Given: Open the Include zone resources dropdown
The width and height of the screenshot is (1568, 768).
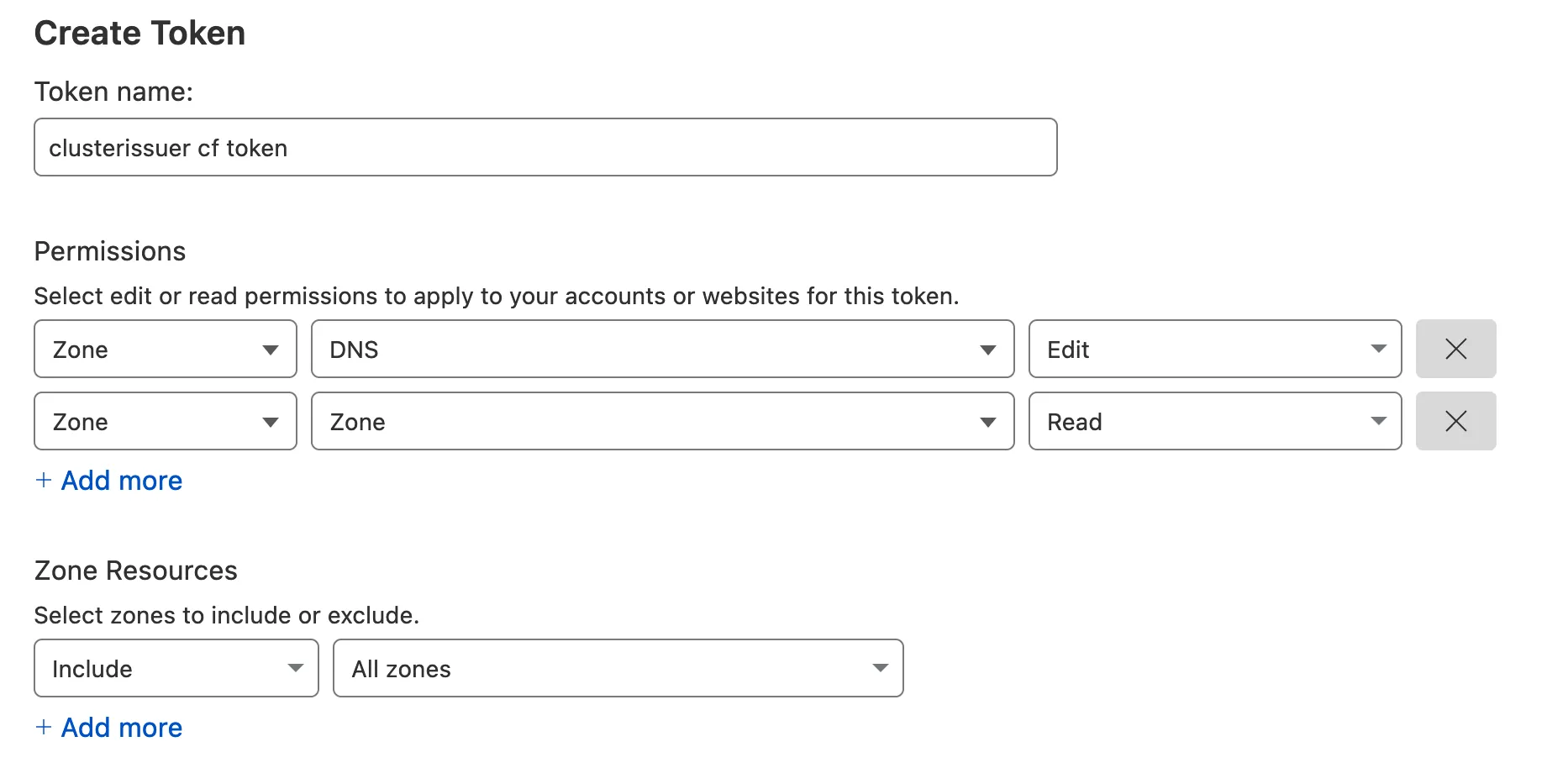Looking at the screenshot, I should pos(176,668).
